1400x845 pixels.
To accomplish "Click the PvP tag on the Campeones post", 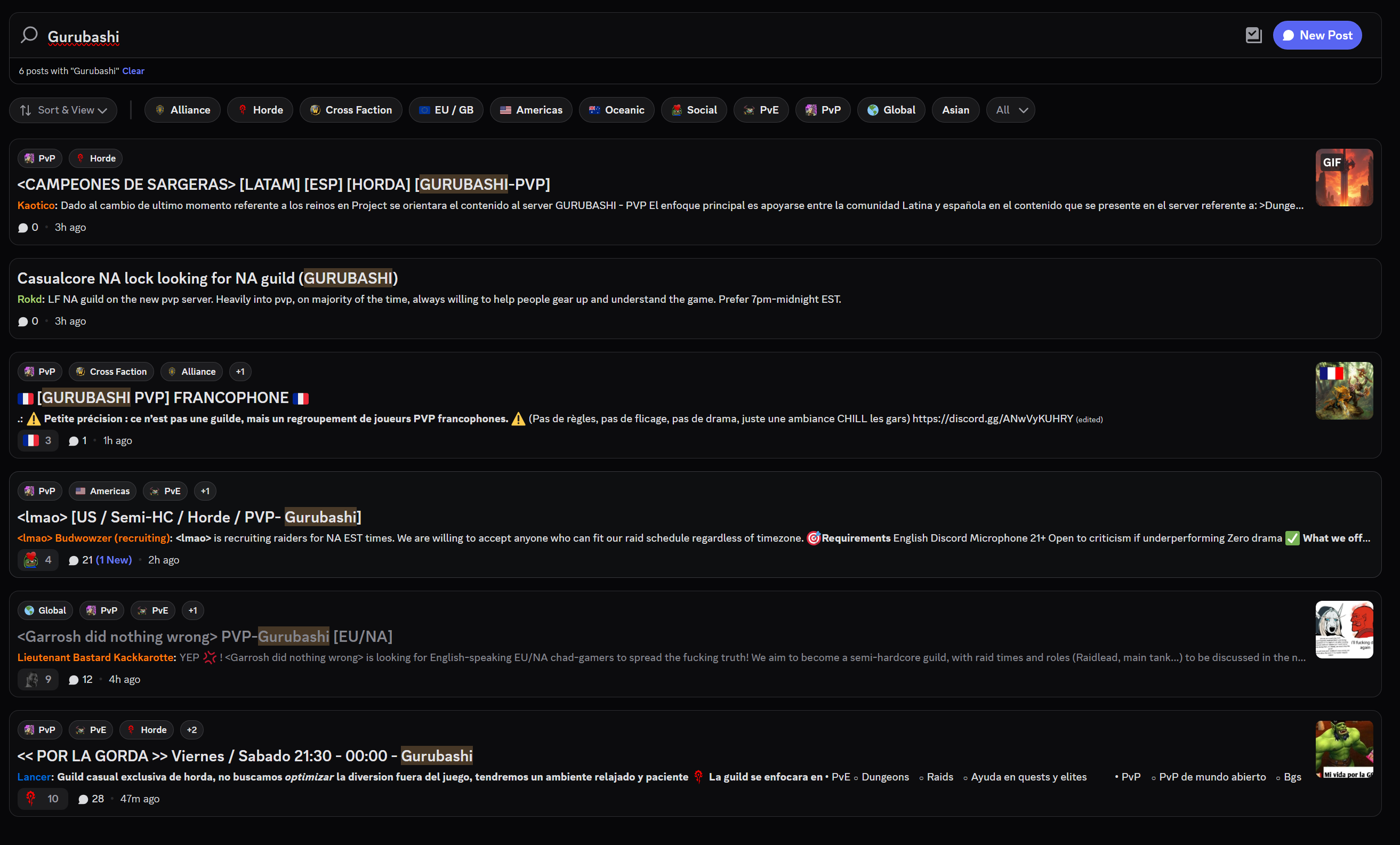I will pos(40,158).
